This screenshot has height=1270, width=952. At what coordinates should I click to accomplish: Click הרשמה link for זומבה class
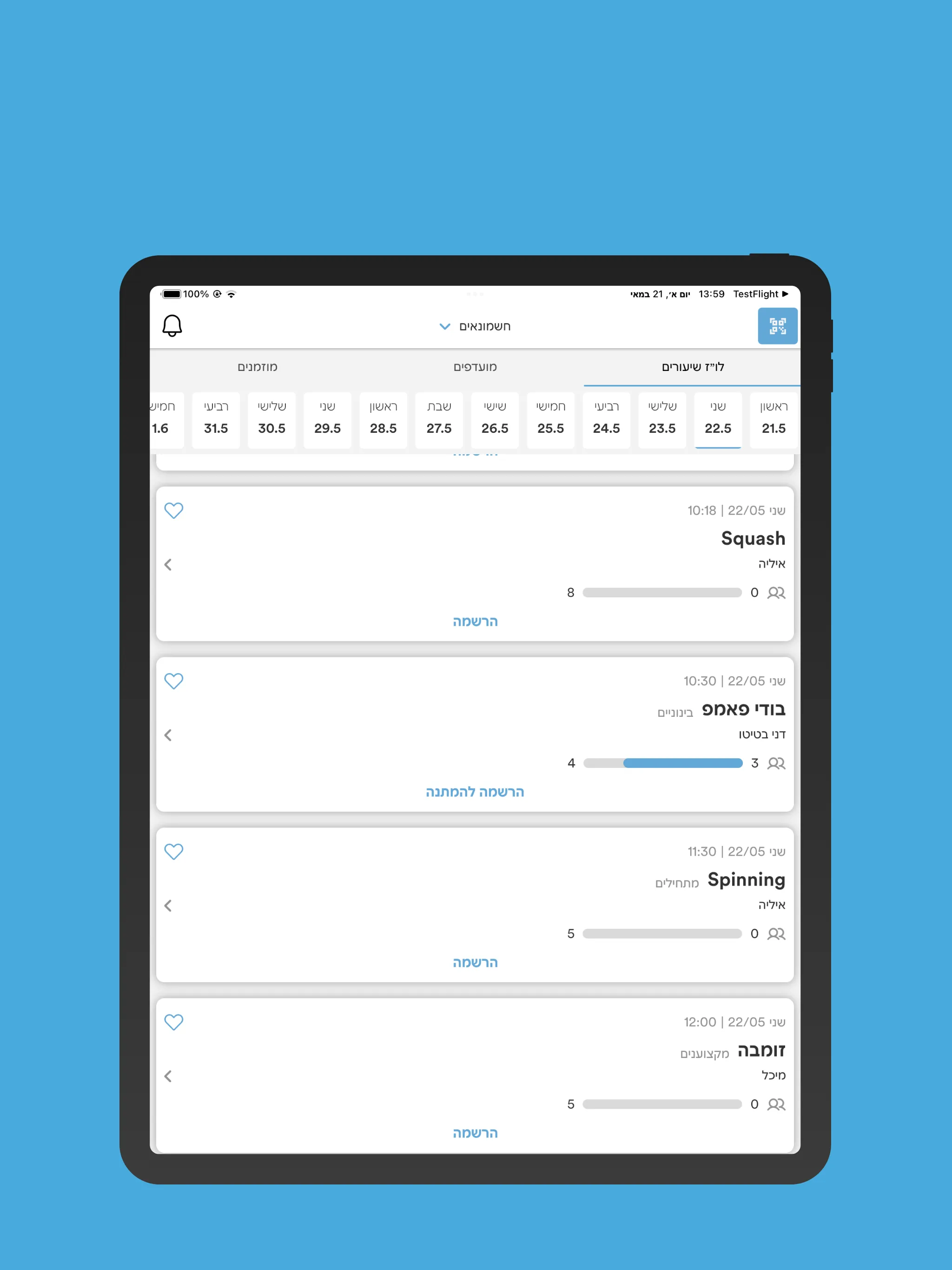coord(476,1132)
